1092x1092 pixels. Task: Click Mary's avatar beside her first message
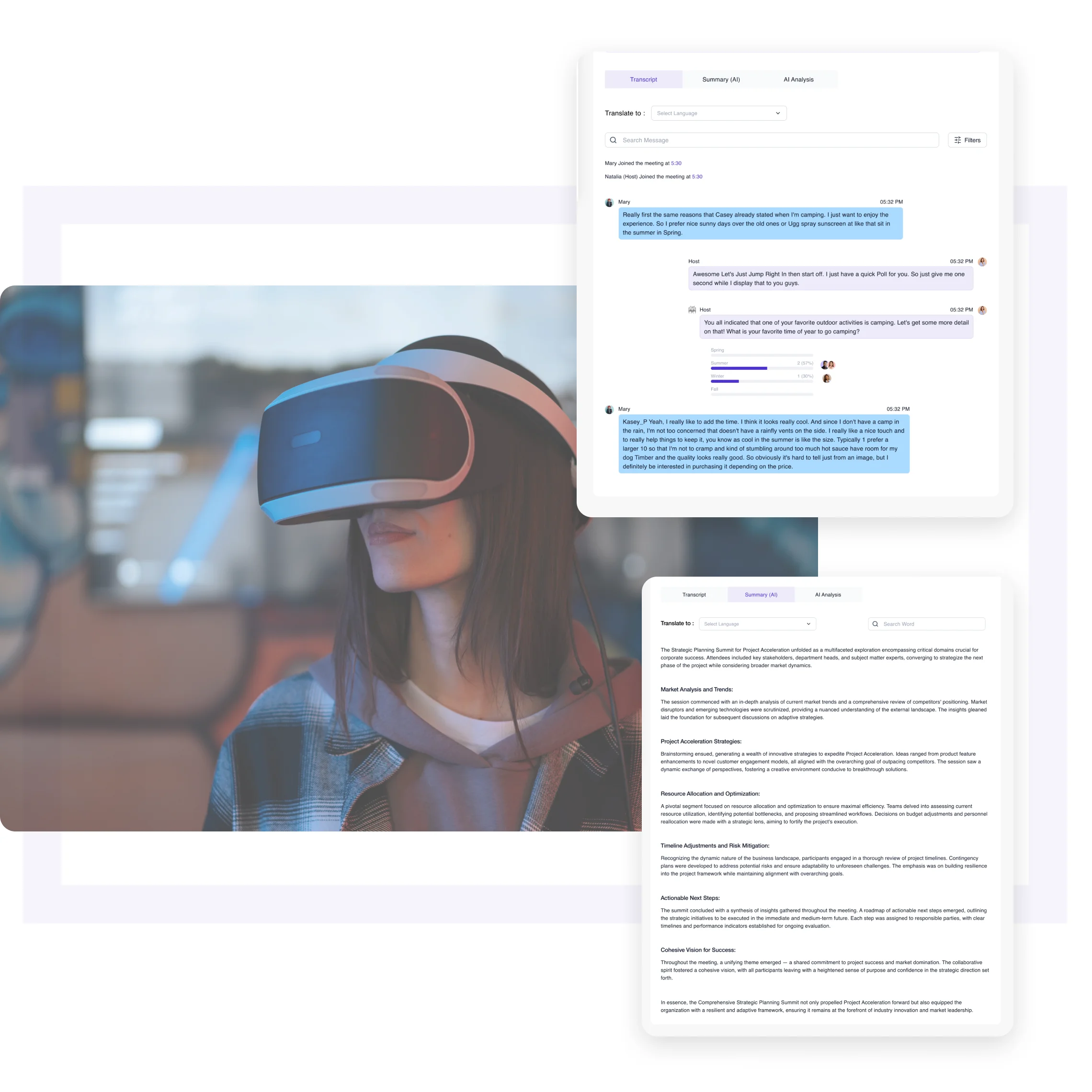[x=609, y=202]
